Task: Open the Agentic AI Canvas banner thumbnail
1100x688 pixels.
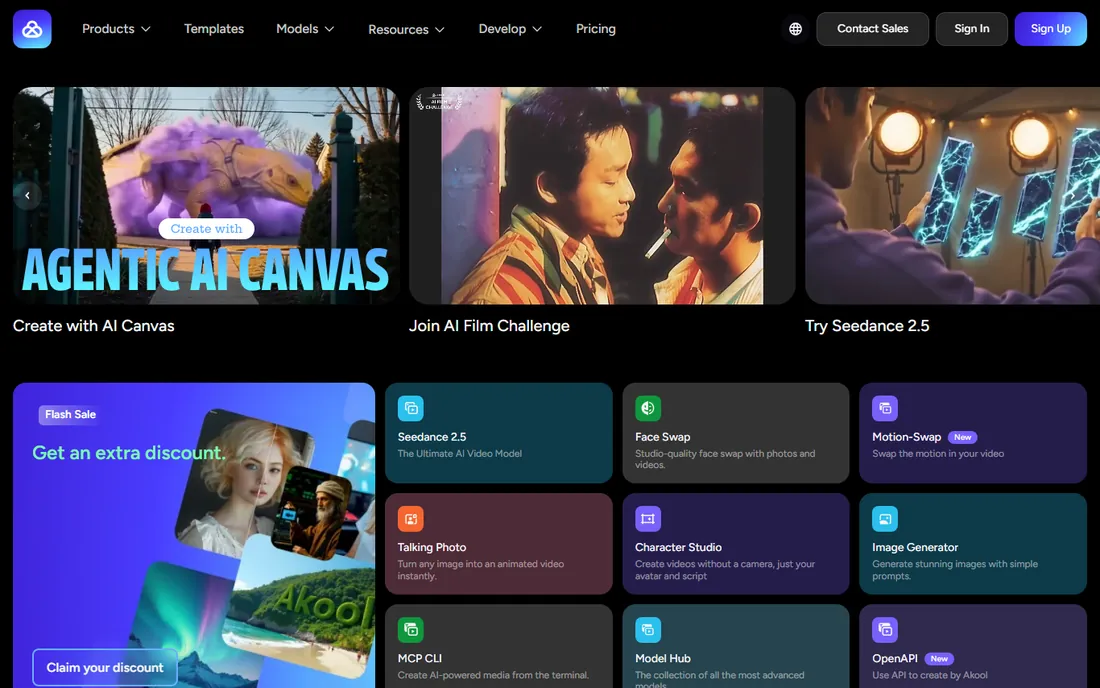Action: [x=206, y=196]
